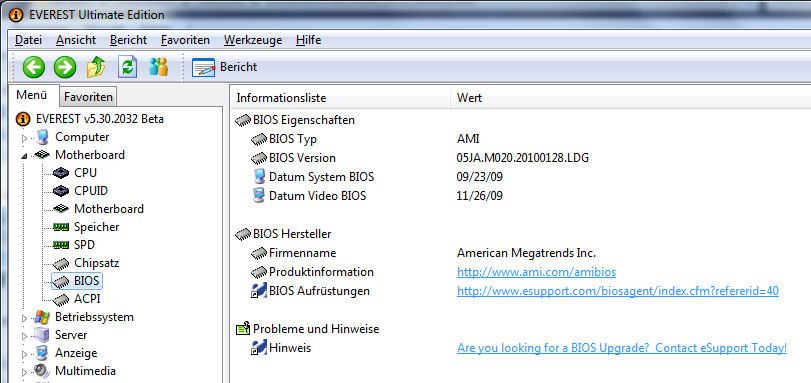Select the Firmenname row
The width and height of the screenshot is (811, 383).
click(302, 253)
